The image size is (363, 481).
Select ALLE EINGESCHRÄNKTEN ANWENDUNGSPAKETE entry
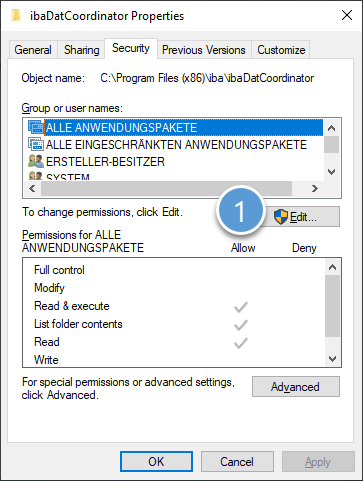coord(176,145)
